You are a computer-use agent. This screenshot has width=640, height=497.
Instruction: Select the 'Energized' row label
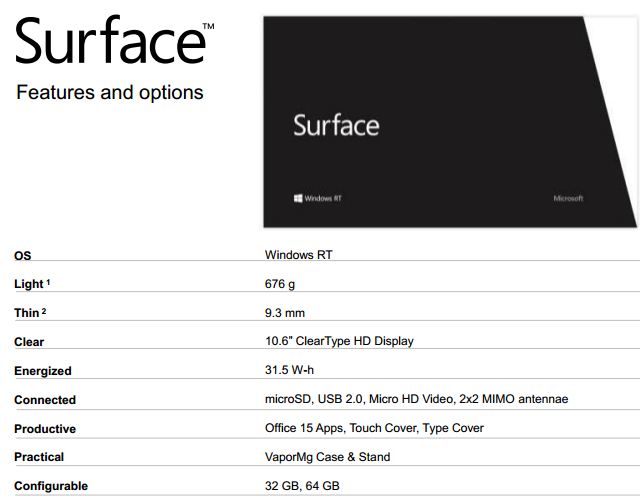point(43,371)
